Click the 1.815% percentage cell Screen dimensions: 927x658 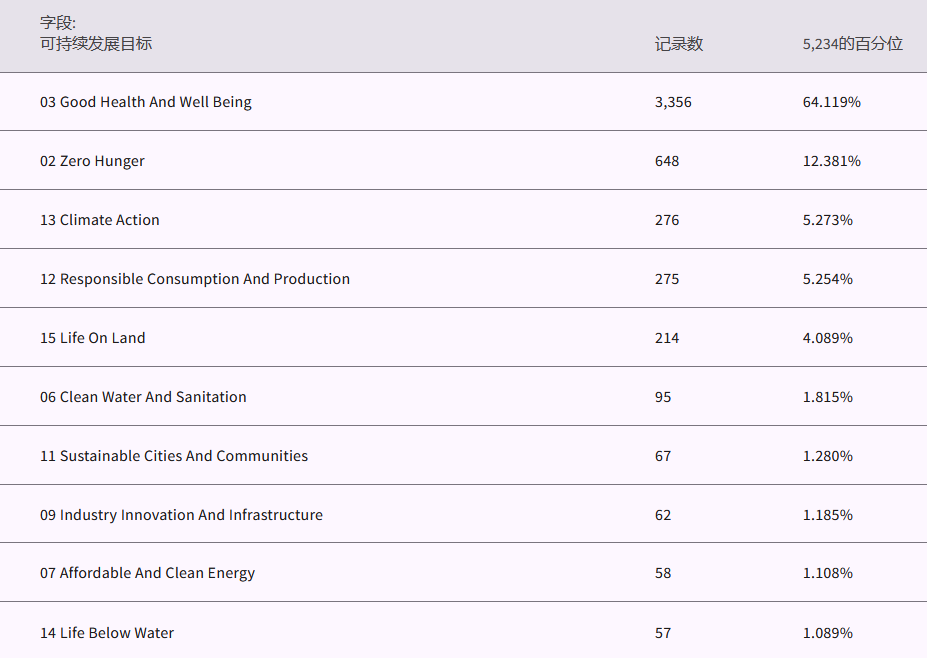(827, 397)
